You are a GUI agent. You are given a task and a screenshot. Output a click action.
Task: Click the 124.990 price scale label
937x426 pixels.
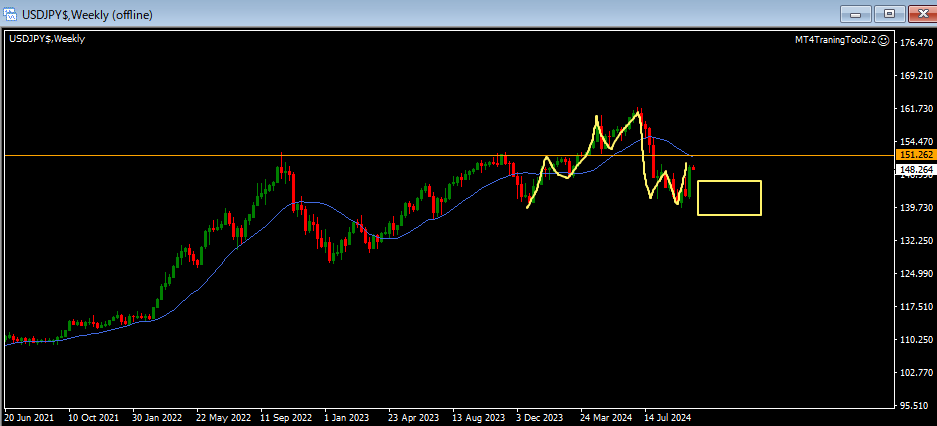pyautogui.click(x=915, y=274)
